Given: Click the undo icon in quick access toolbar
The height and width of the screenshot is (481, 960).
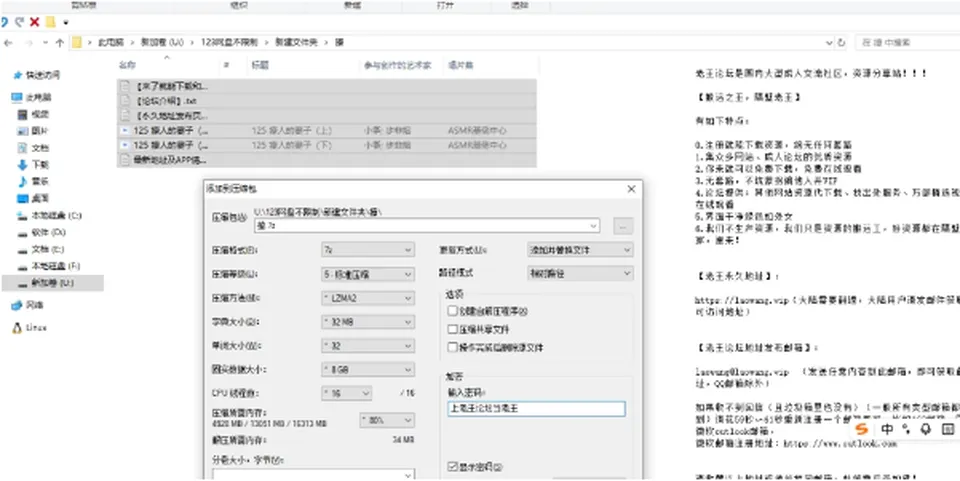Looking at the screenshot, I should 4,23.
